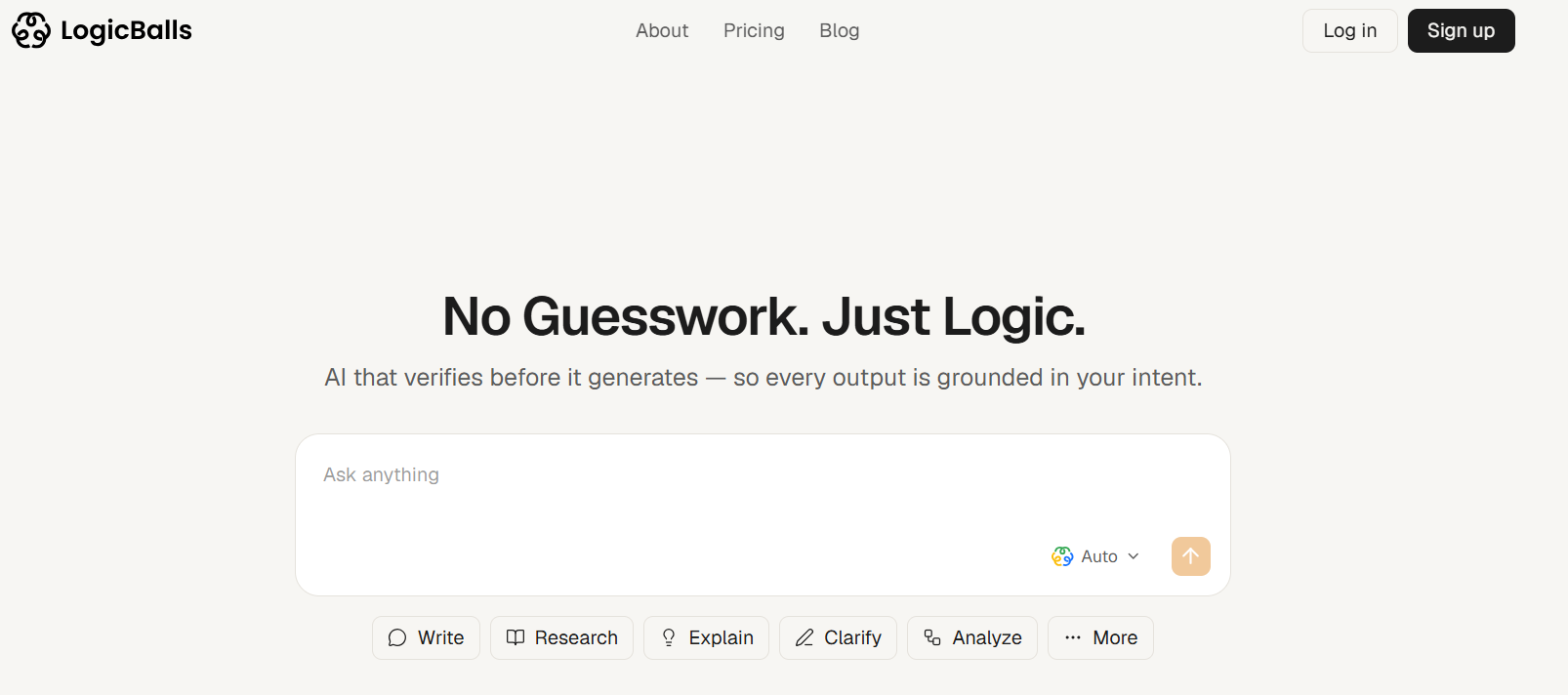Screen dimensions: 1568x695
Task: Choose the Analyze prompt chip label
Action: pyautogui.click(x=987, y=638)
